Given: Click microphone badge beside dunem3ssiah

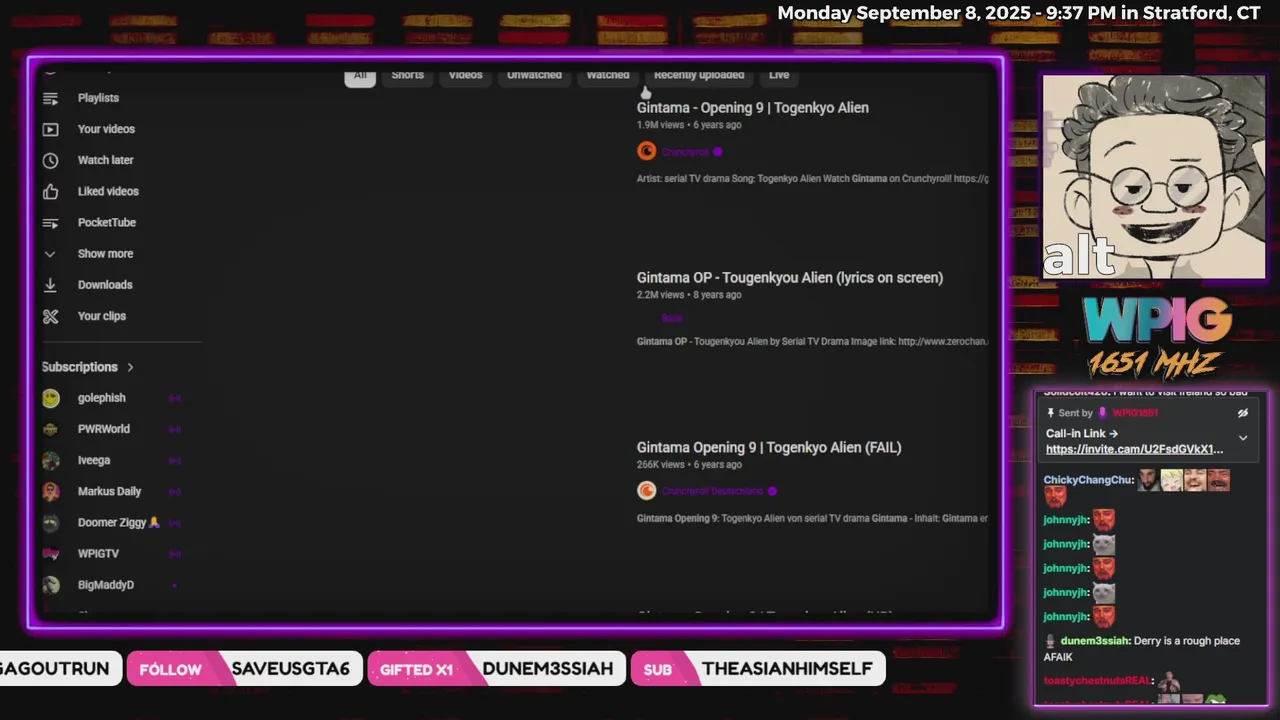Looking at the screenshot, I should pos(1050,641).
